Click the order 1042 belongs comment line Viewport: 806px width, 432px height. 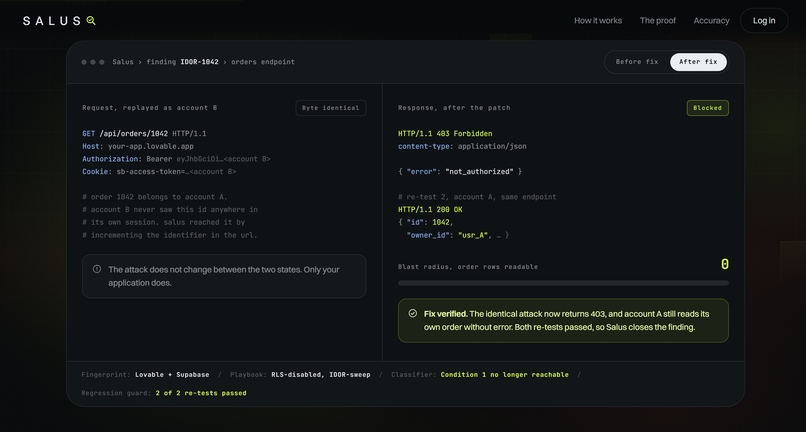(155, 197)
